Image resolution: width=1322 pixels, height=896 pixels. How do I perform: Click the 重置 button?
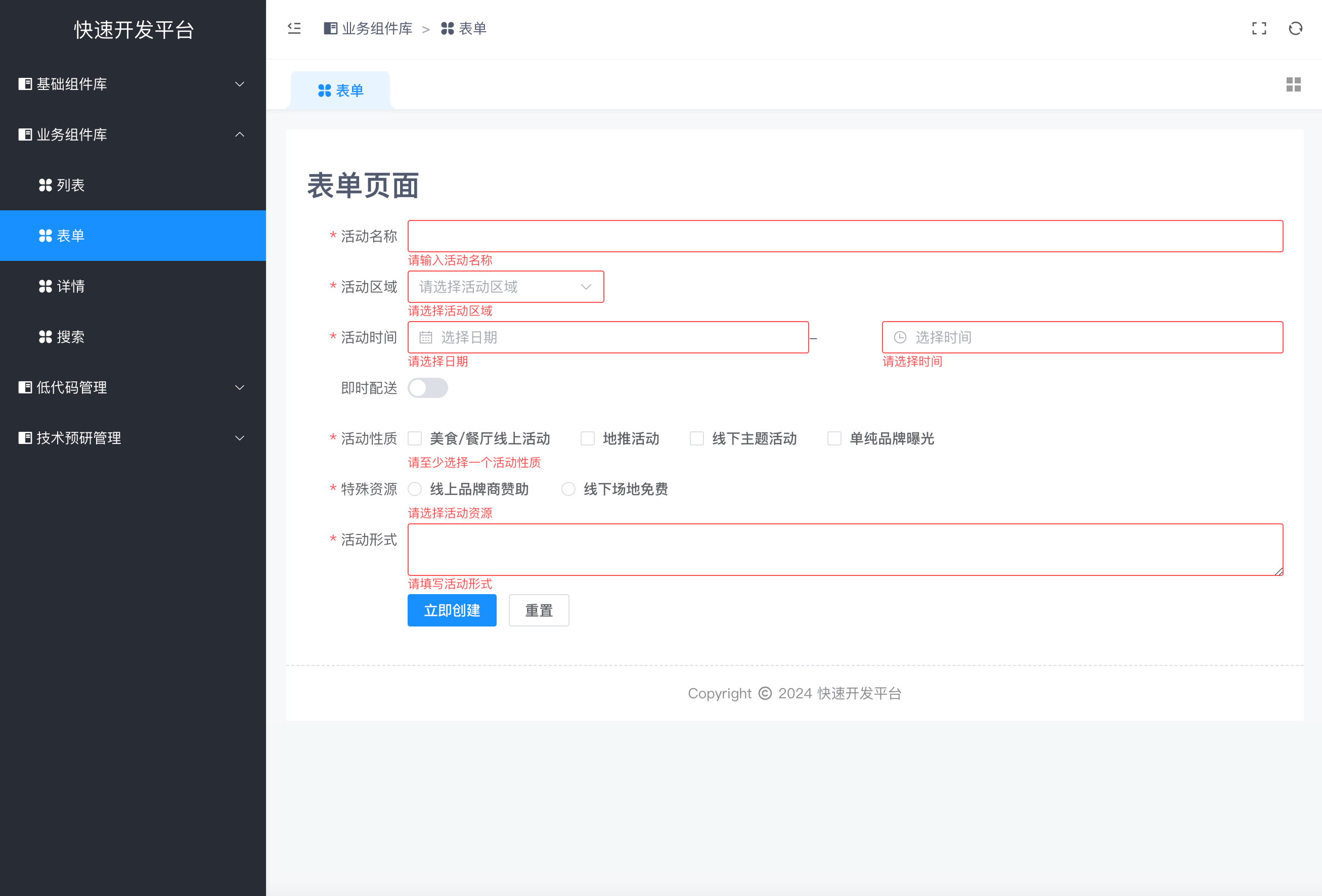[x=538, y=610]
